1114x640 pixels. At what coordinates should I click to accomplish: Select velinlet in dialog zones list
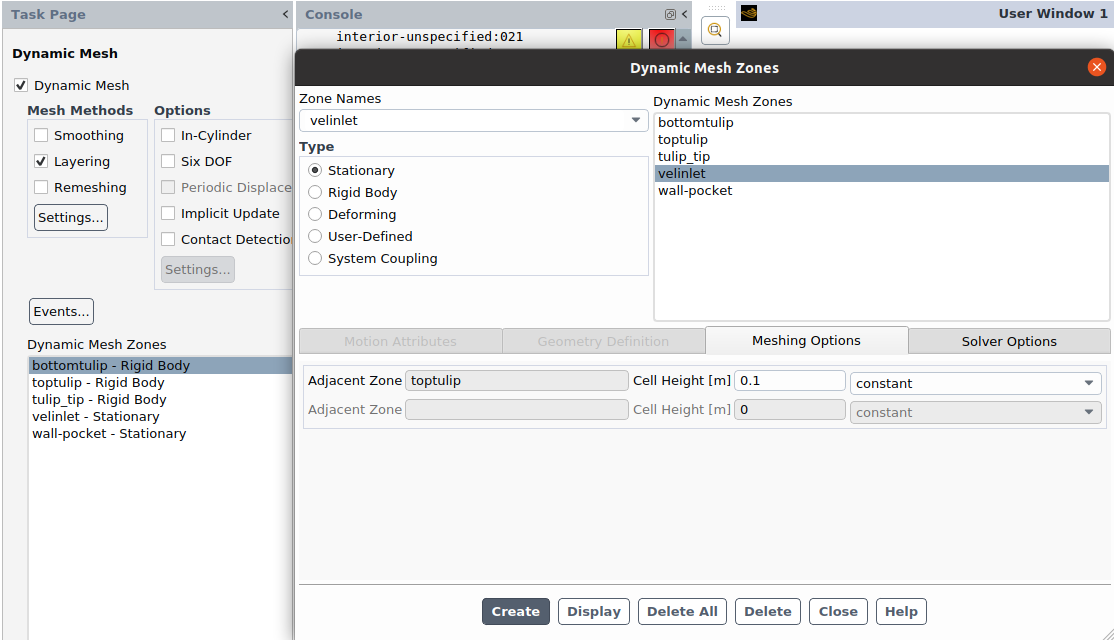882,173
